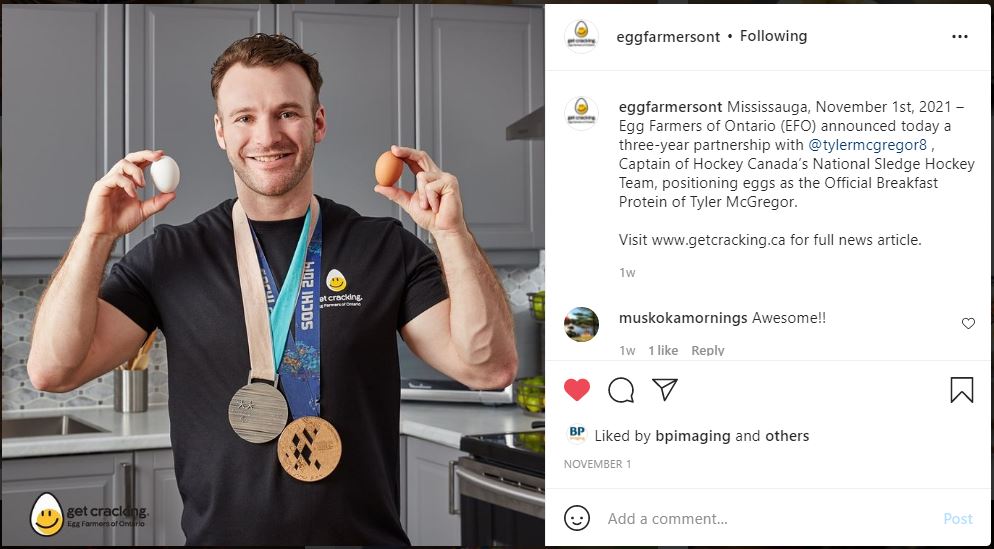Click the Following button in header
Viewport: 994px width, 549px height.
click(x=773, y=36)
